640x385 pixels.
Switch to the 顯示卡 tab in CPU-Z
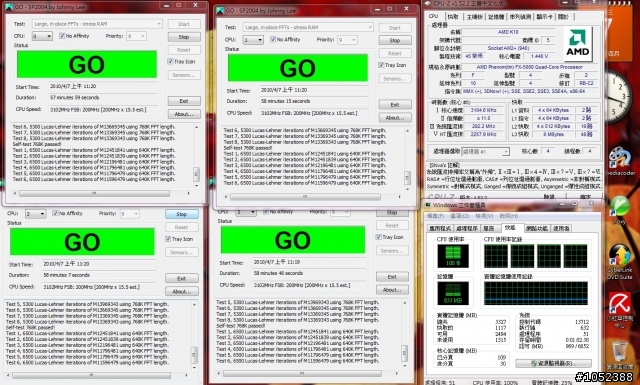(x=544, y=17)
